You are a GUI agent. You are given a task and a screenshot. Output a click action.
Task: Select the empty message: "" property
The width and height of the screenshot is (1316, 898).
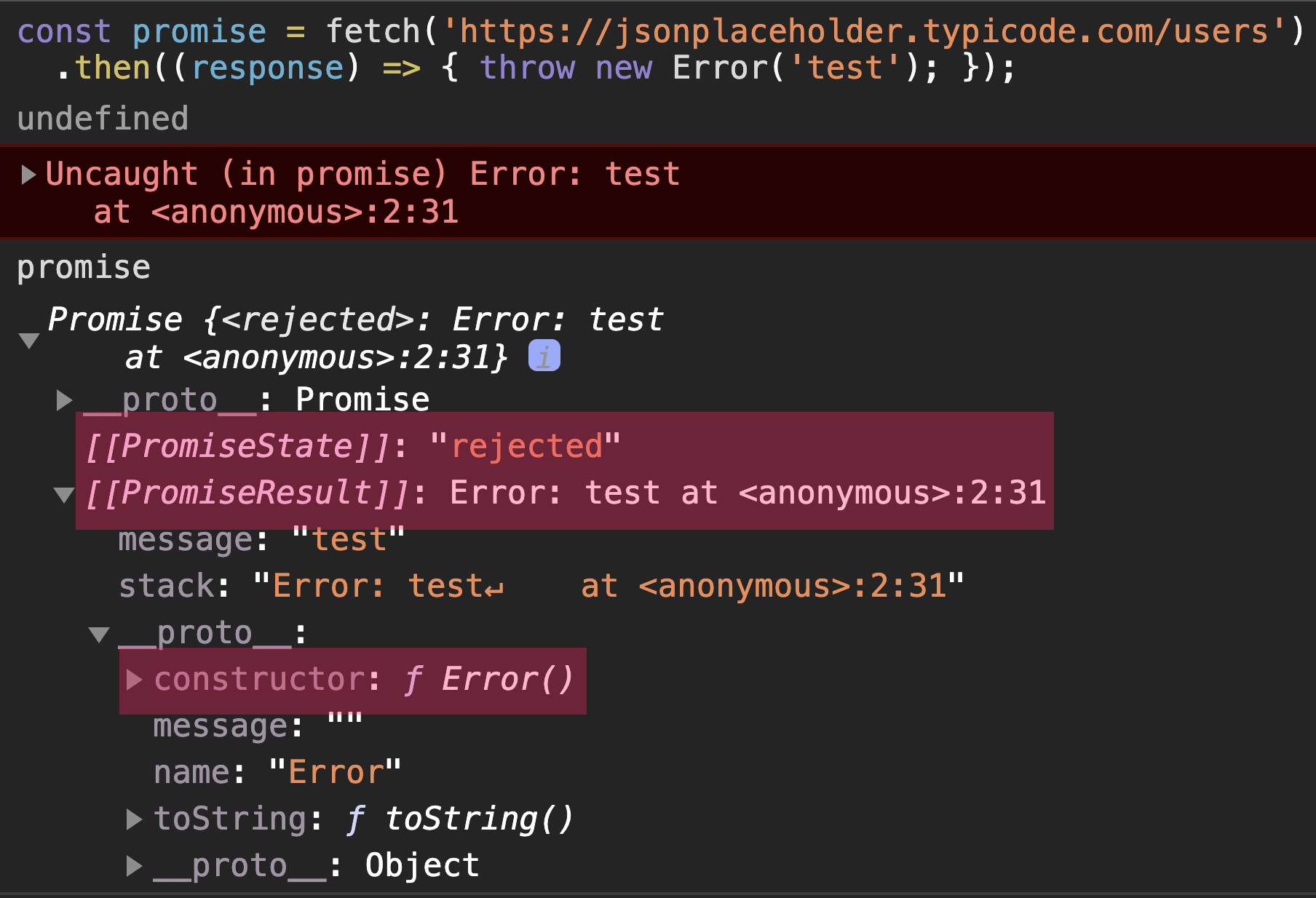pyautogui.click(x=258, y=726)
